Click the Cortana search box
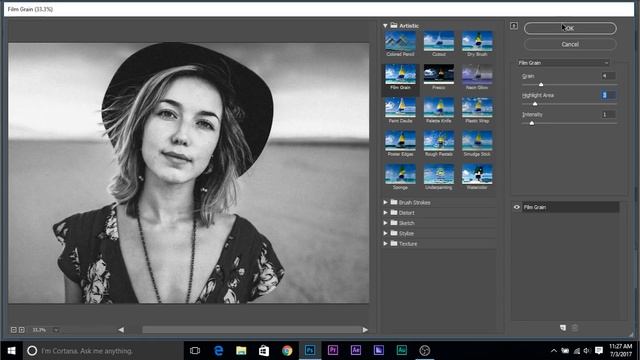 point(103,351)
